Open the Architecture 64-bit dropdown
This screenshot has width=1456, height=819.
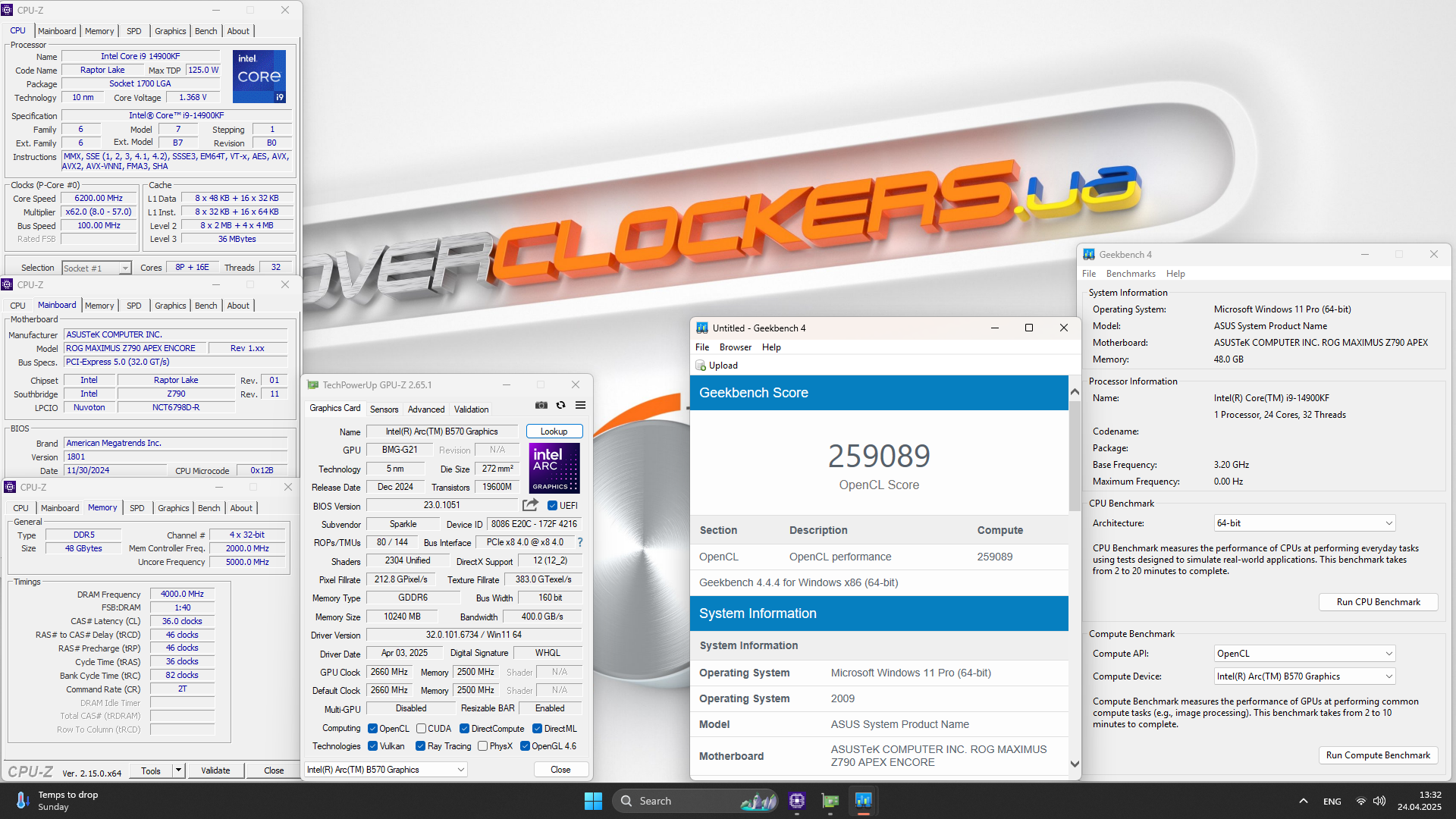tap(1304, 523)
